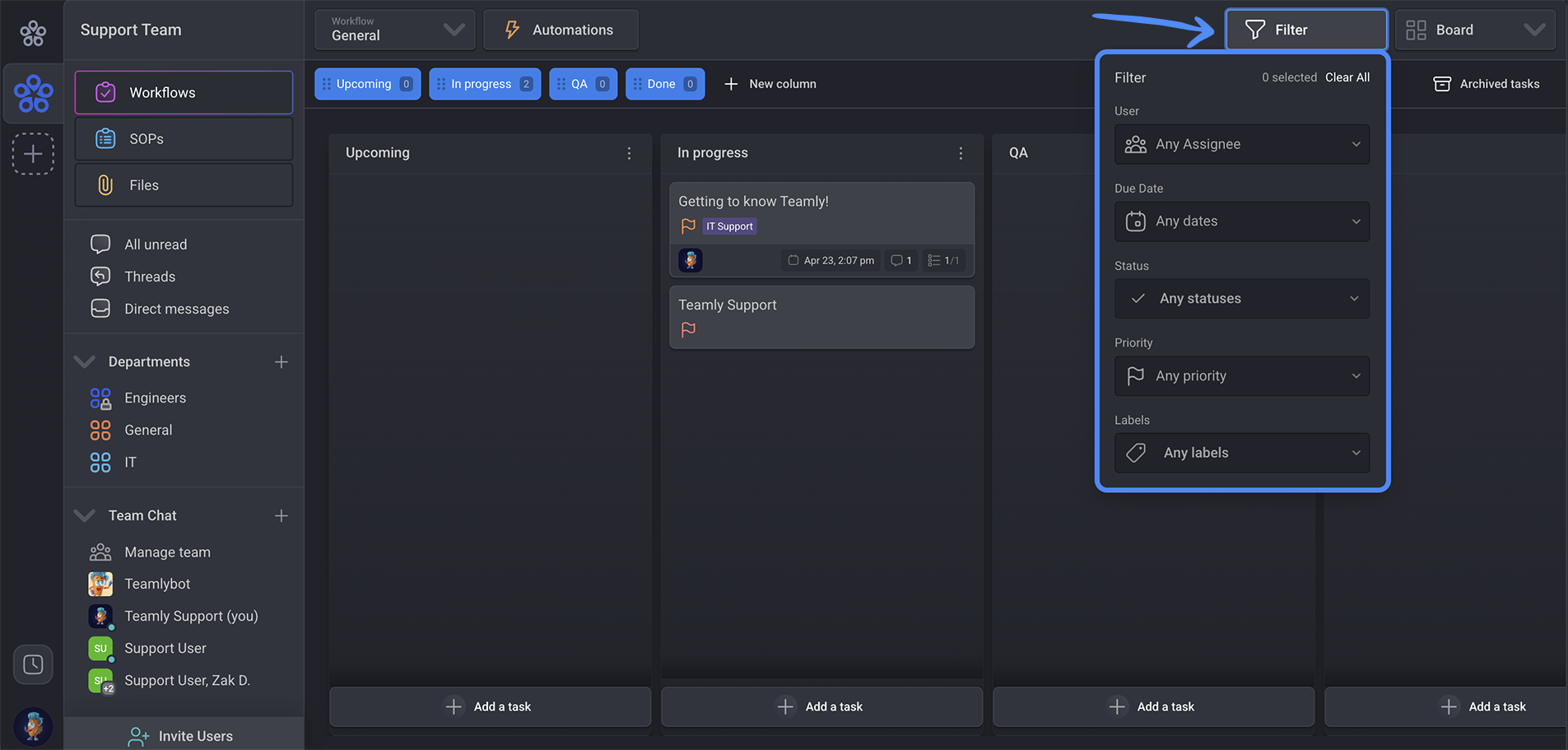The width and height of the screenshot is (1568, 750).
Task: Open the Teamly Support task card
Action: point(821,317)
